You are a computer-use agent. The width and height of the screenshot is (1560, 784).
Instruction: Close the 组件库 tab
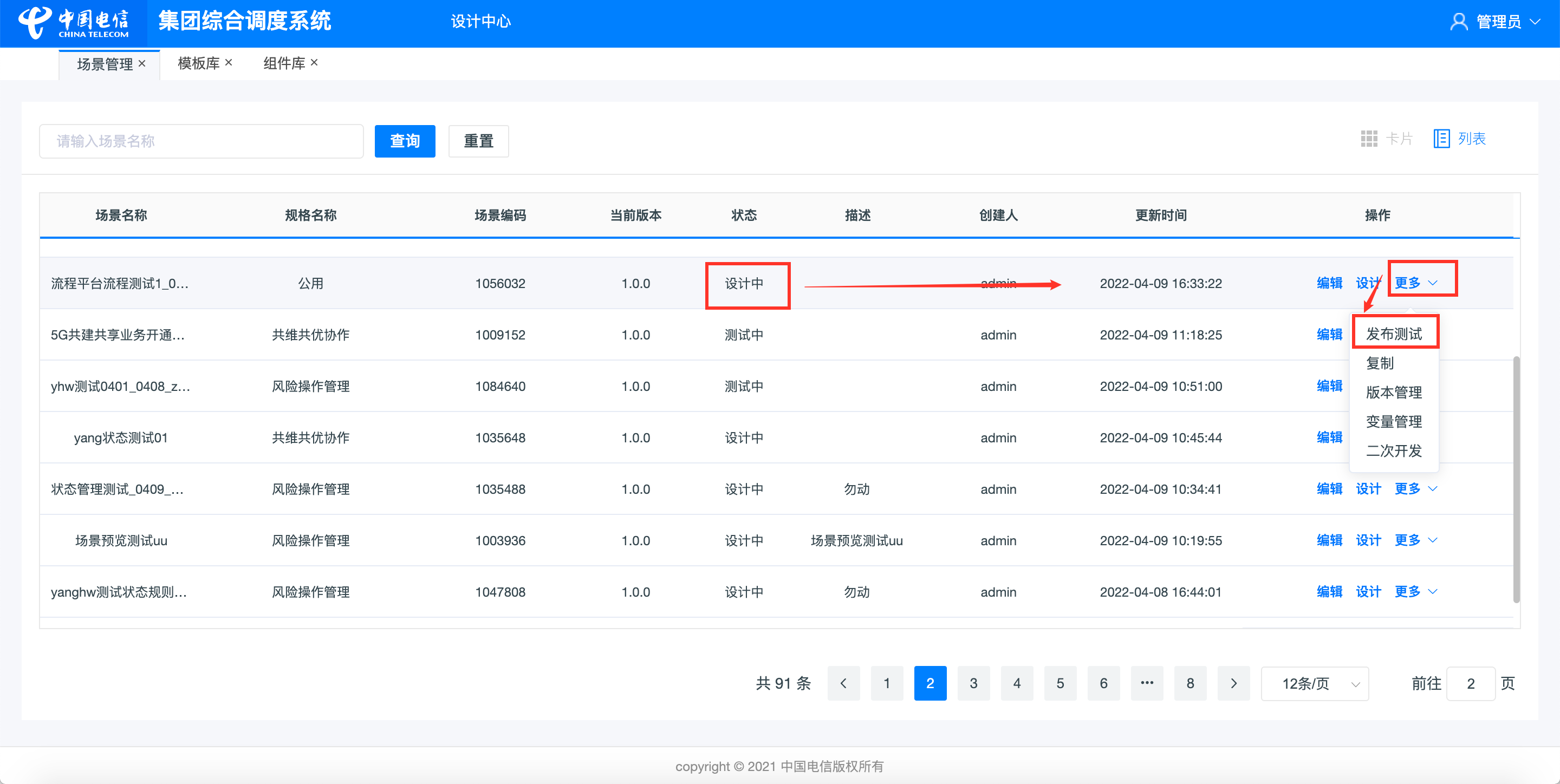314,62
